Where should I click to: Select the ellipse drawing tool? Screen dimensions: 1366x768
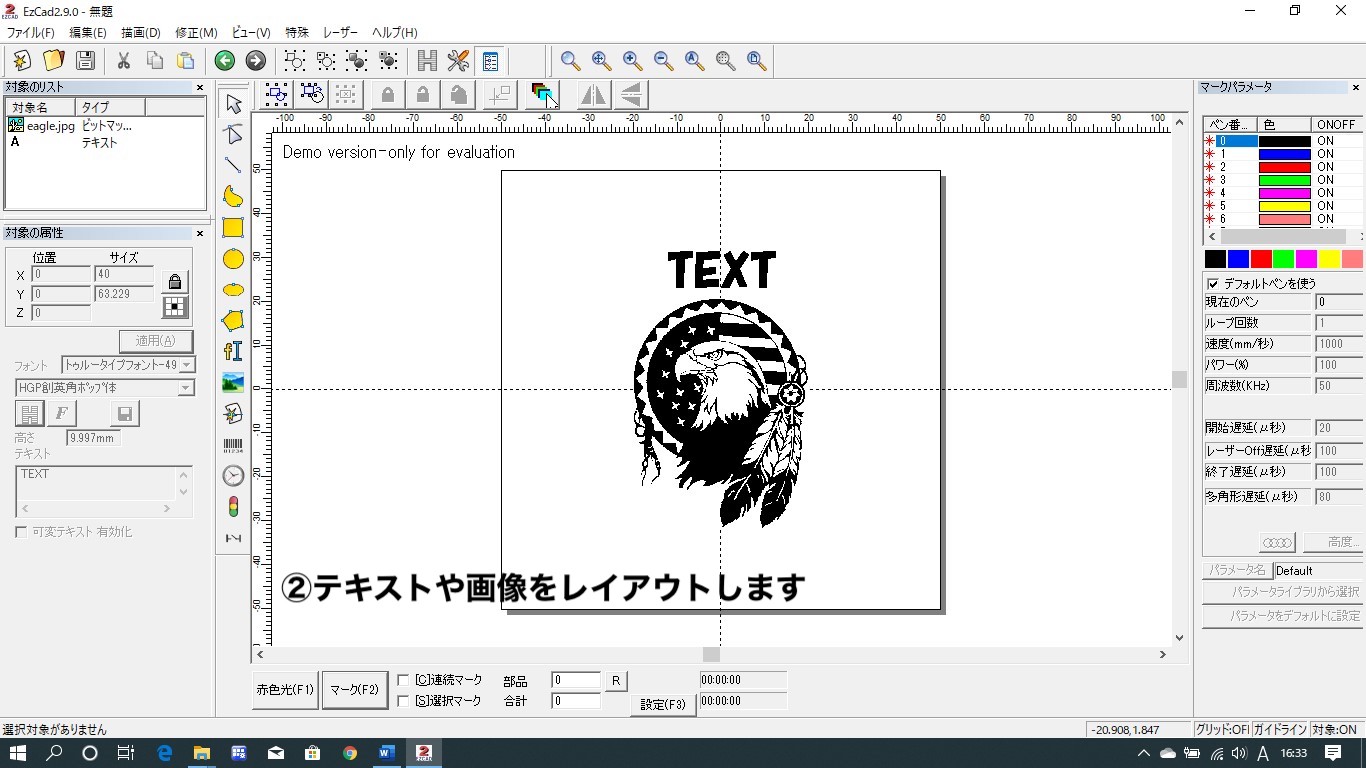(233, 290)
